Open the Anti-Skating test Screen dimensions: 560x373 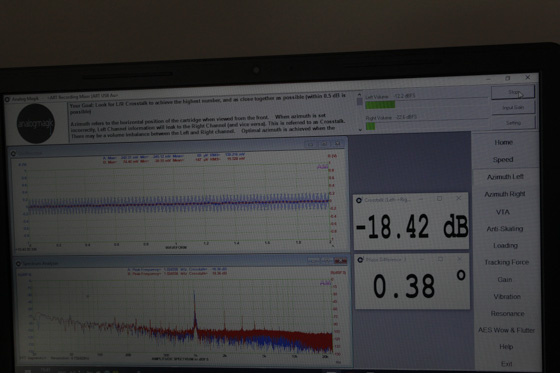pos(505,229)
